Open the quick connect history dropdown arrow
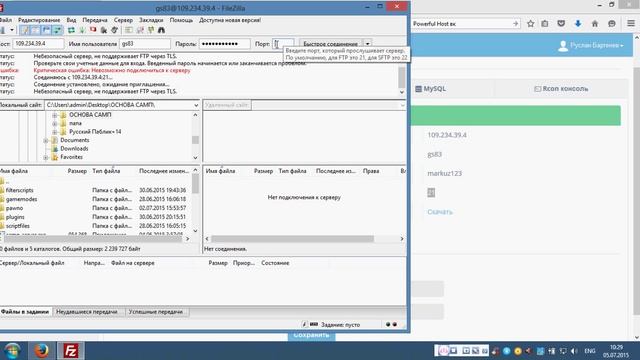This screenshot has height=360, width=640. point(367,44)
